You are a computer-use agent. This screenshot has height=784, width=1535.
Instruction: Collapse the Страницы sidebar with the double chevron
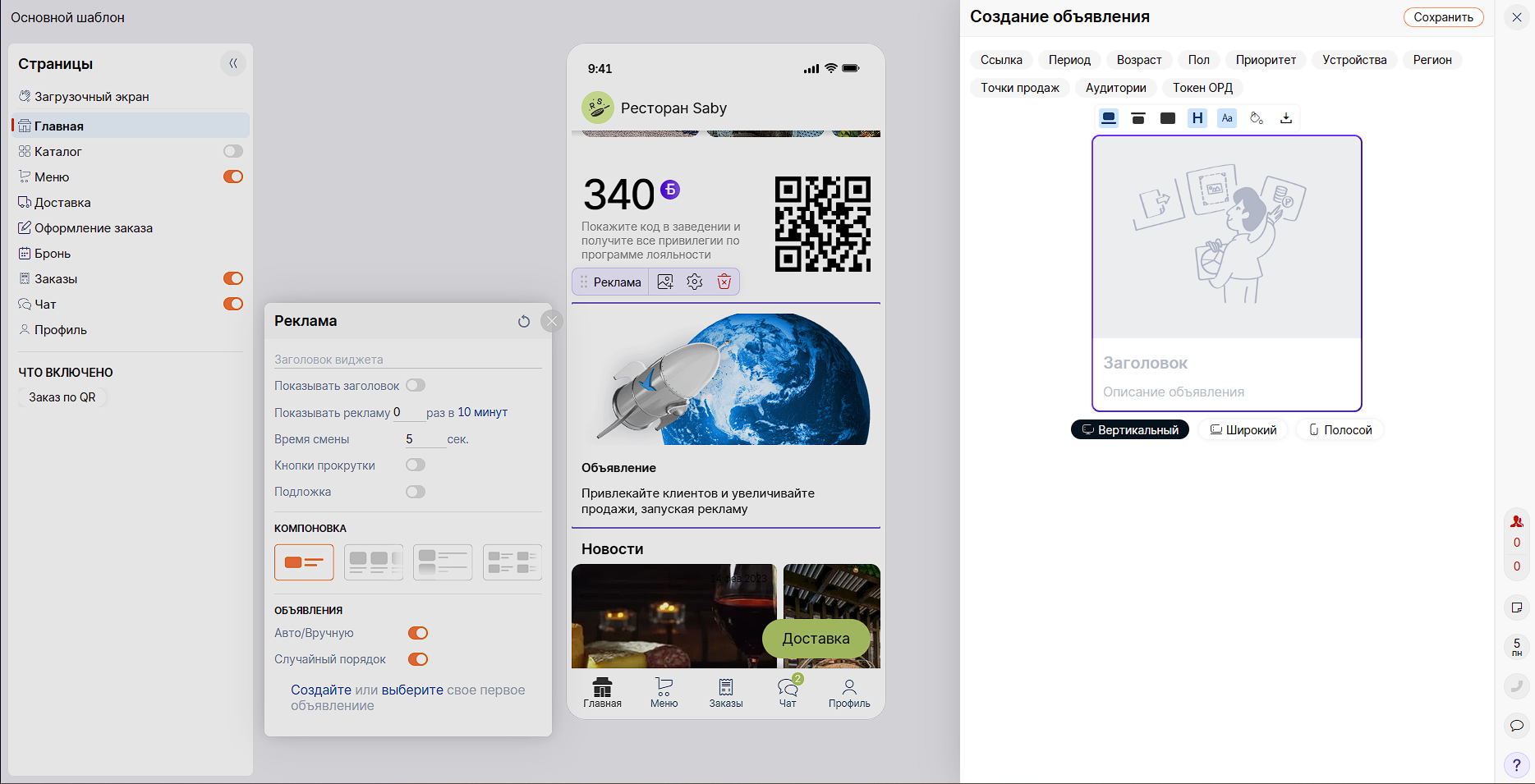233,63
